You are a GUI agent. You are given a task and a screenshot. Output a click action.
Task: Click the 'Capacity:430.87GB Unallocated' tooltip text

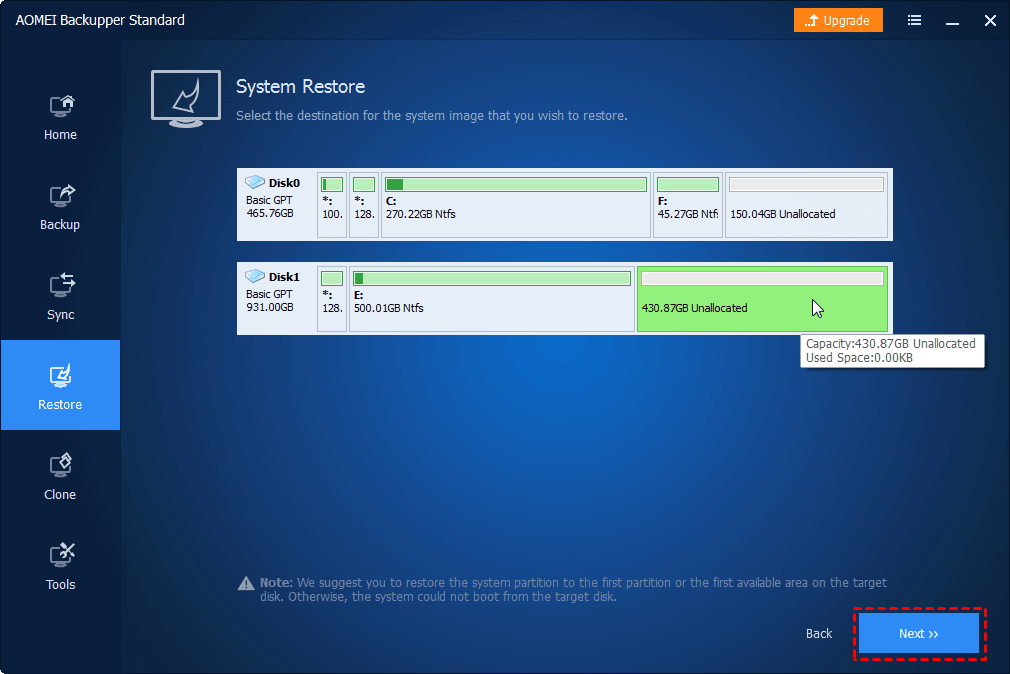[x=891, y=343]
